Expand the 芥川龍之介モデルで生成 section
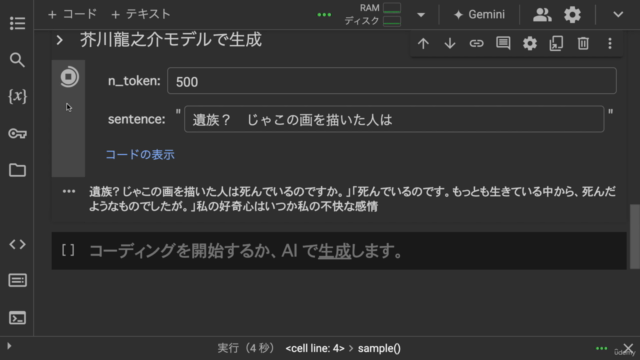Image resolution: width=640 pixels, height=360 pixels. coord(60,40)
